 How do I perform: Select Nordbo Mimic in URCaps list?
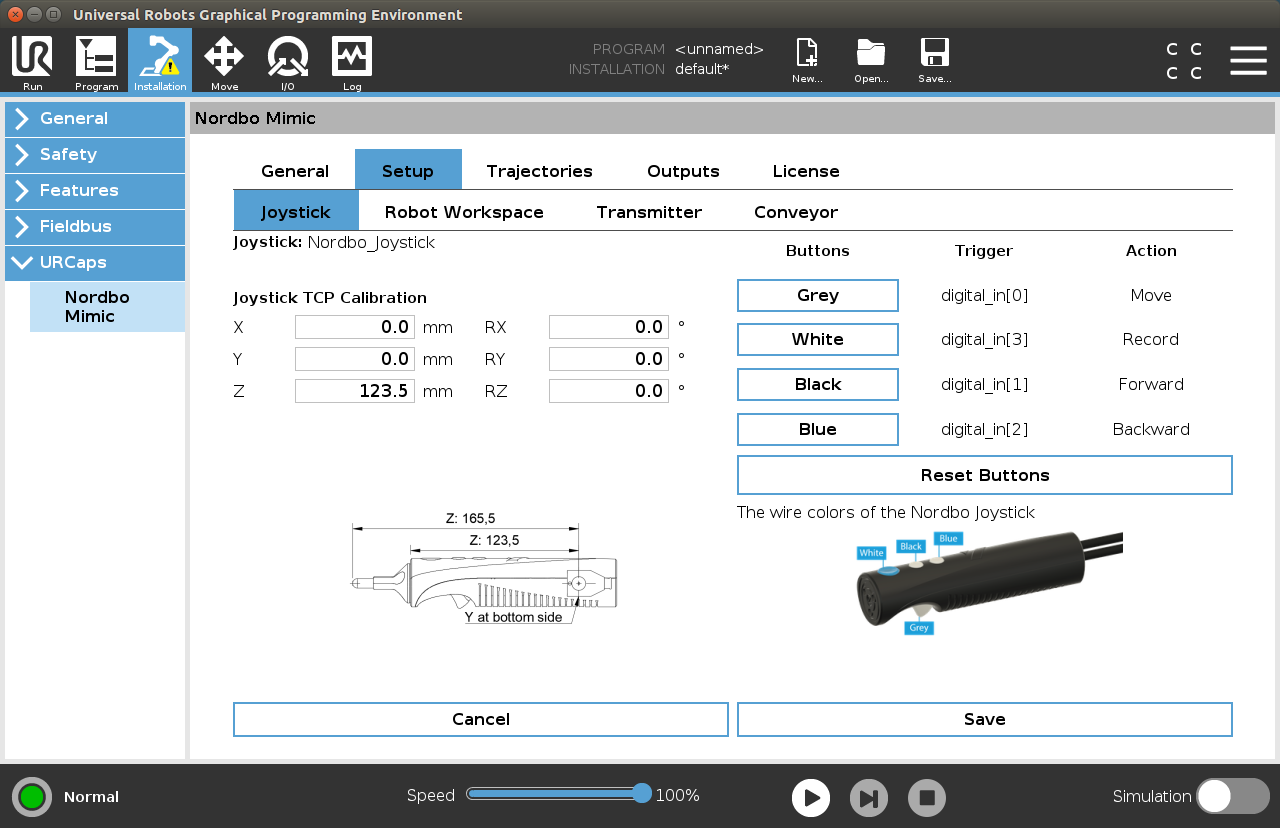click(x=107, y=307)
